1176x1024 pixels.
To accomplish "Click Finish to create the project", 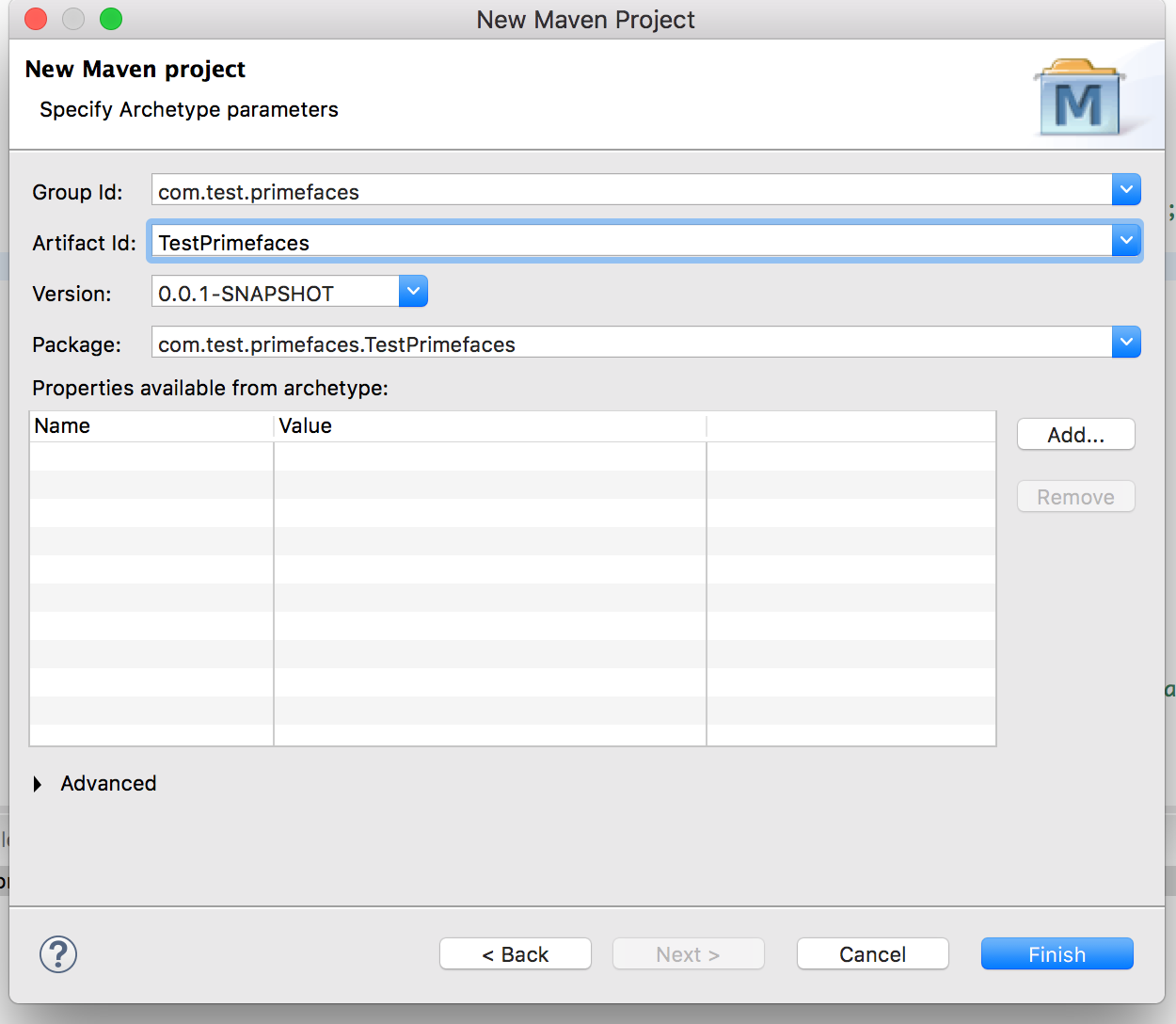I will (x=1057, y=953).
